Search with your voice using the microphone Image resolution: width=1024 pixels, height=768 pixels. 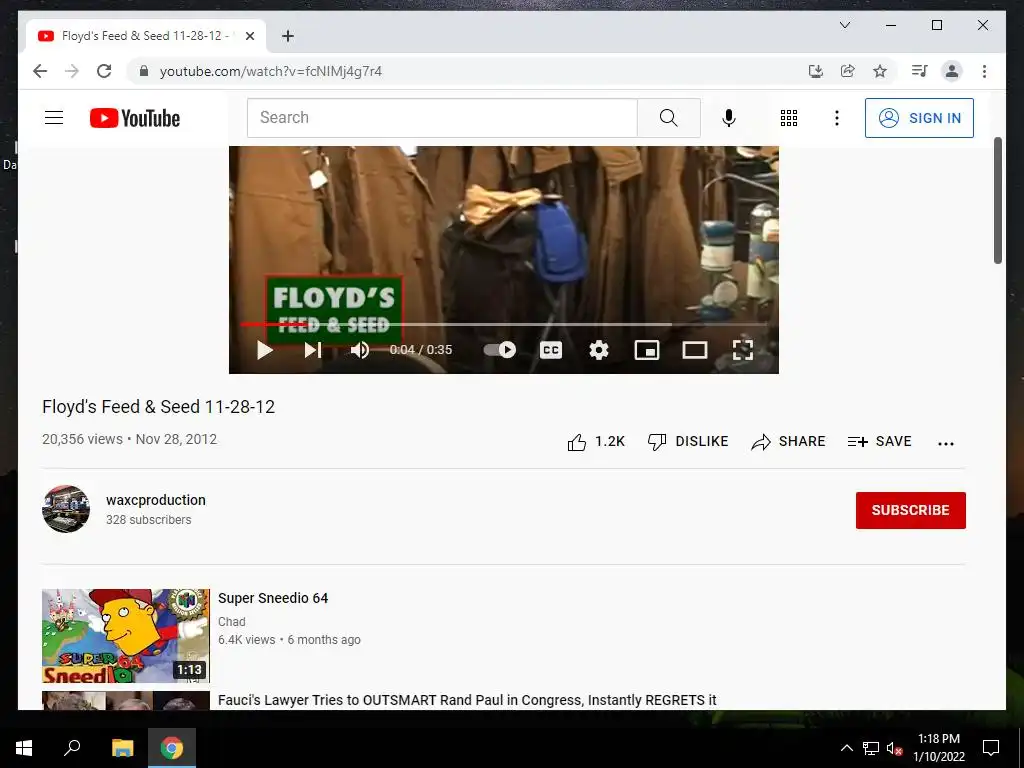(729, 118)
